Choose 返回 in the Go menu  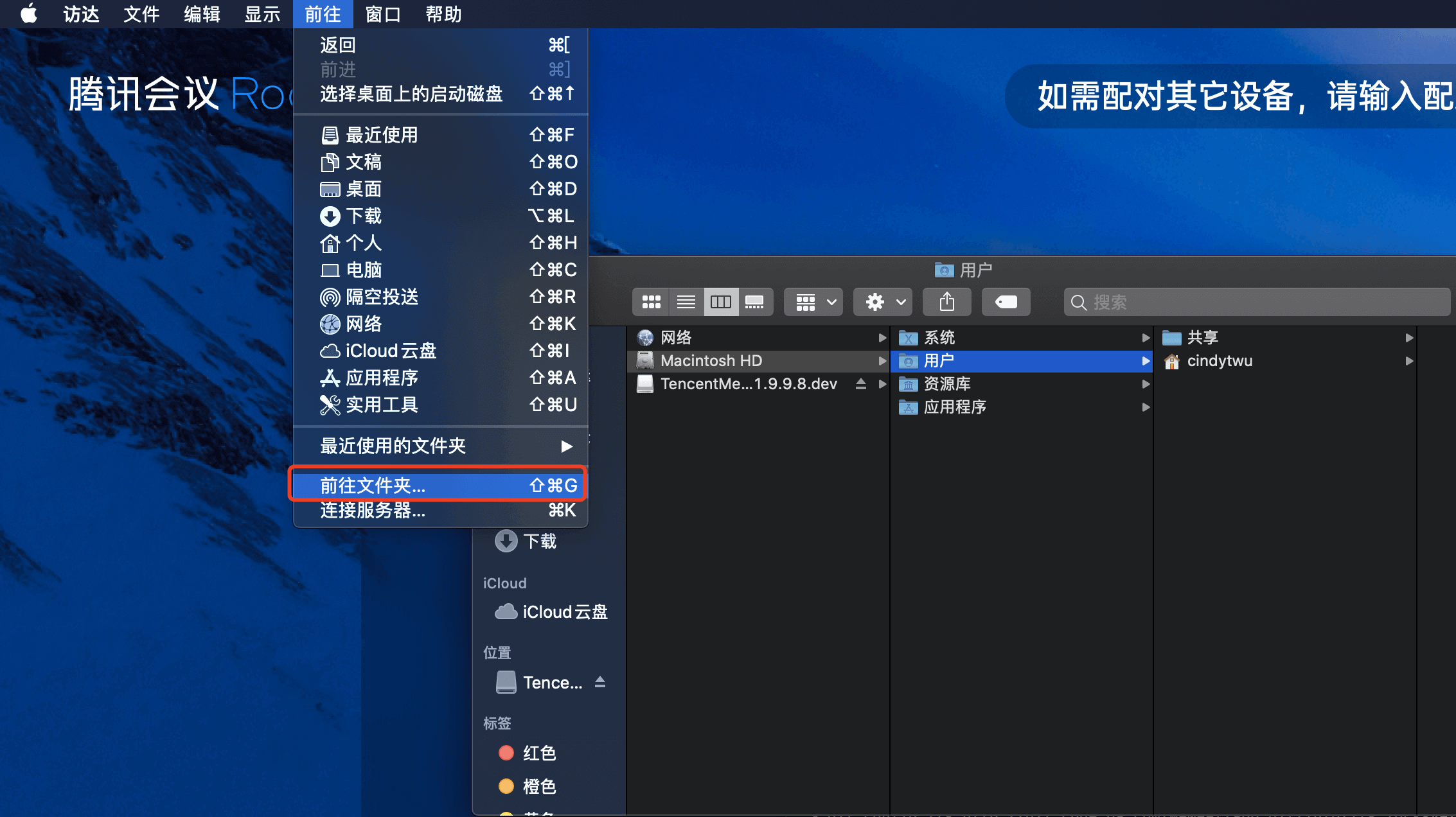point(441,45)
